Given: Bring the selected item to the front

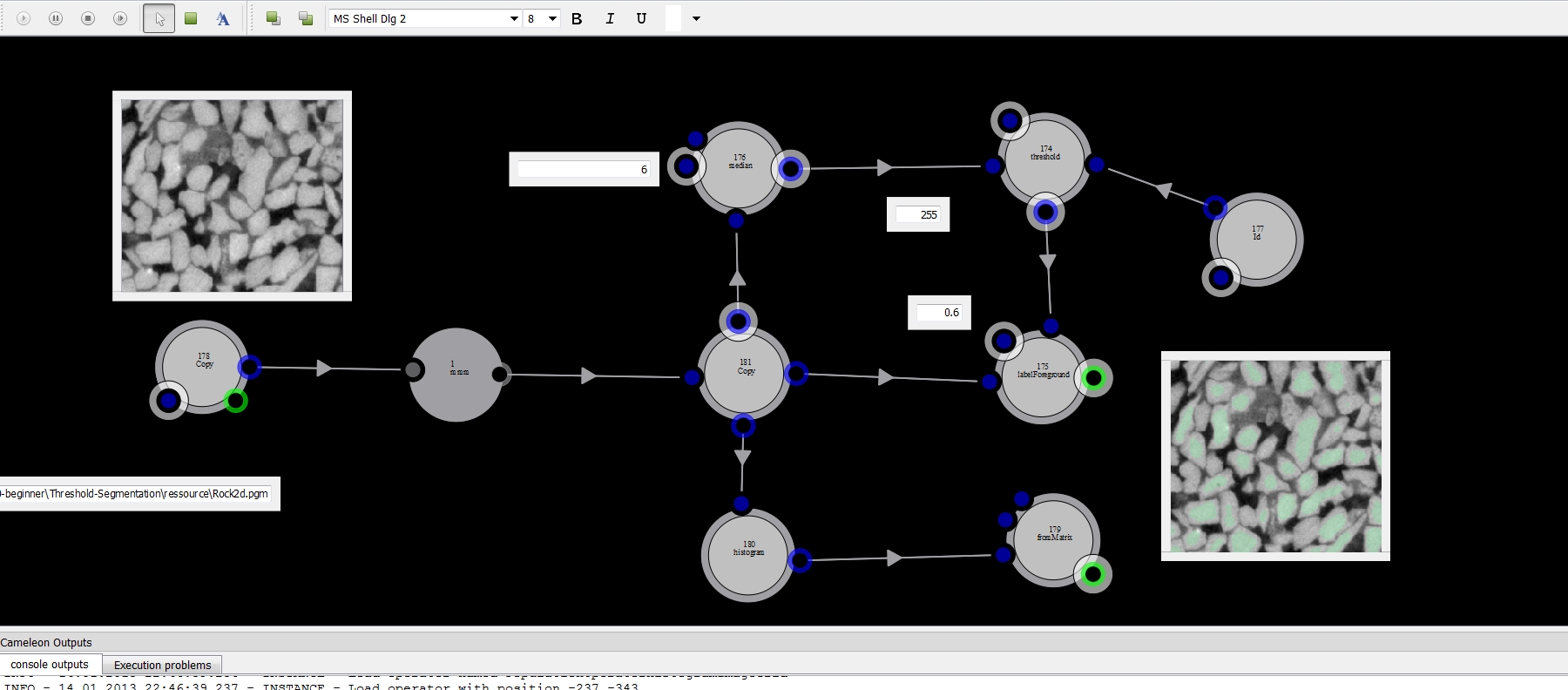Looking at the screenshot, I should pos(274,18).
